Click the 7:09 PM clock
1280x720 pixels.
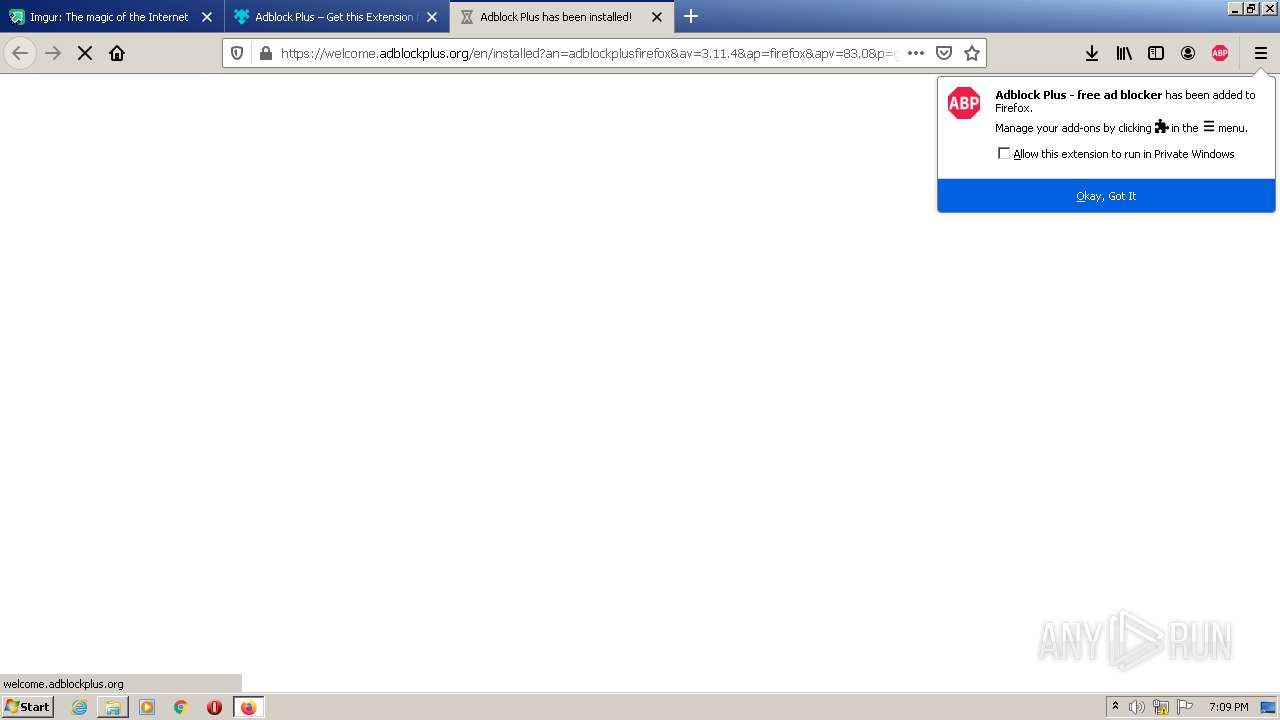coord(1228,707)
